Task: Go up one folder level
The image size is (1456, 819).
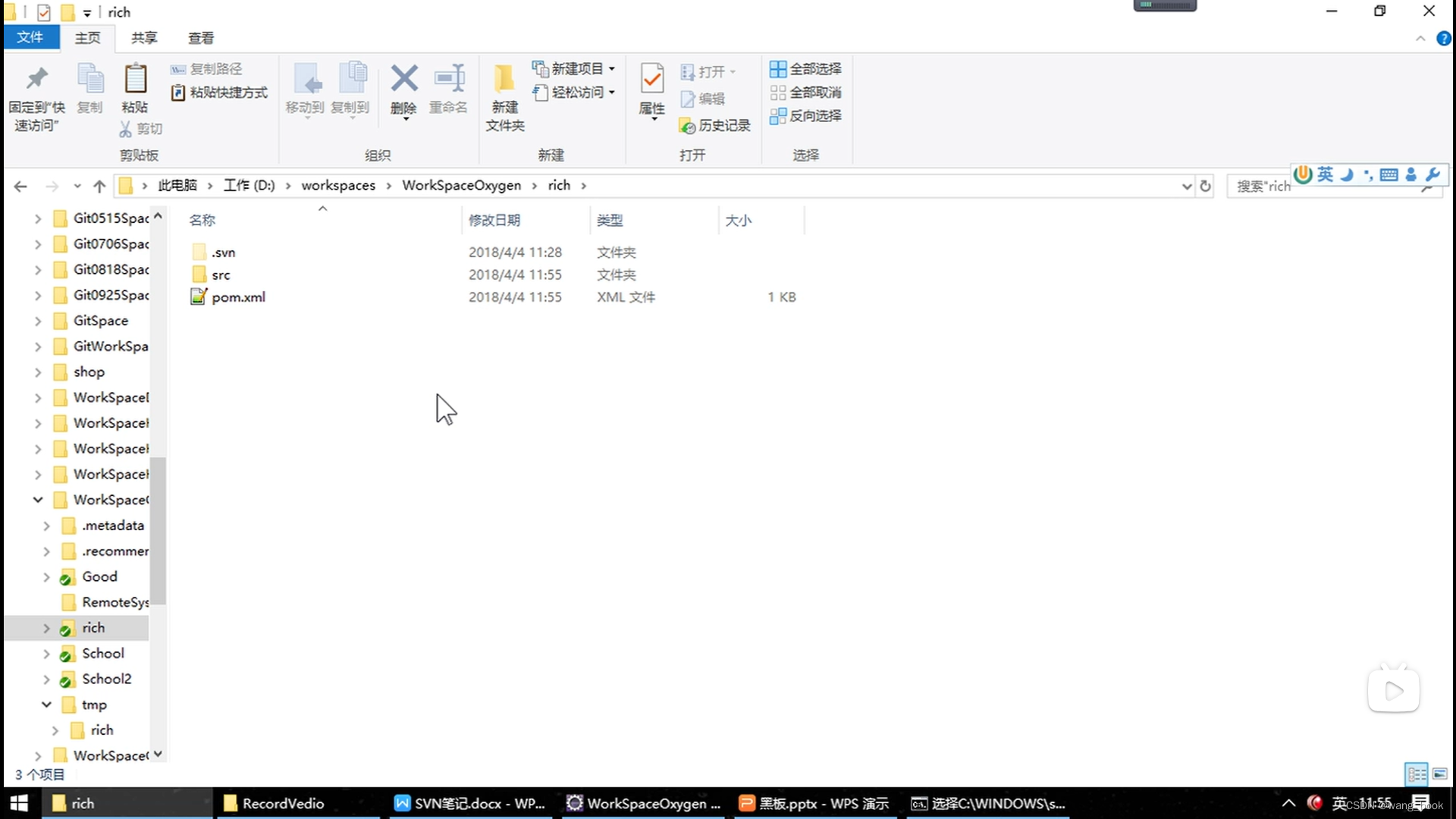Action: click(x=99, y=186)
